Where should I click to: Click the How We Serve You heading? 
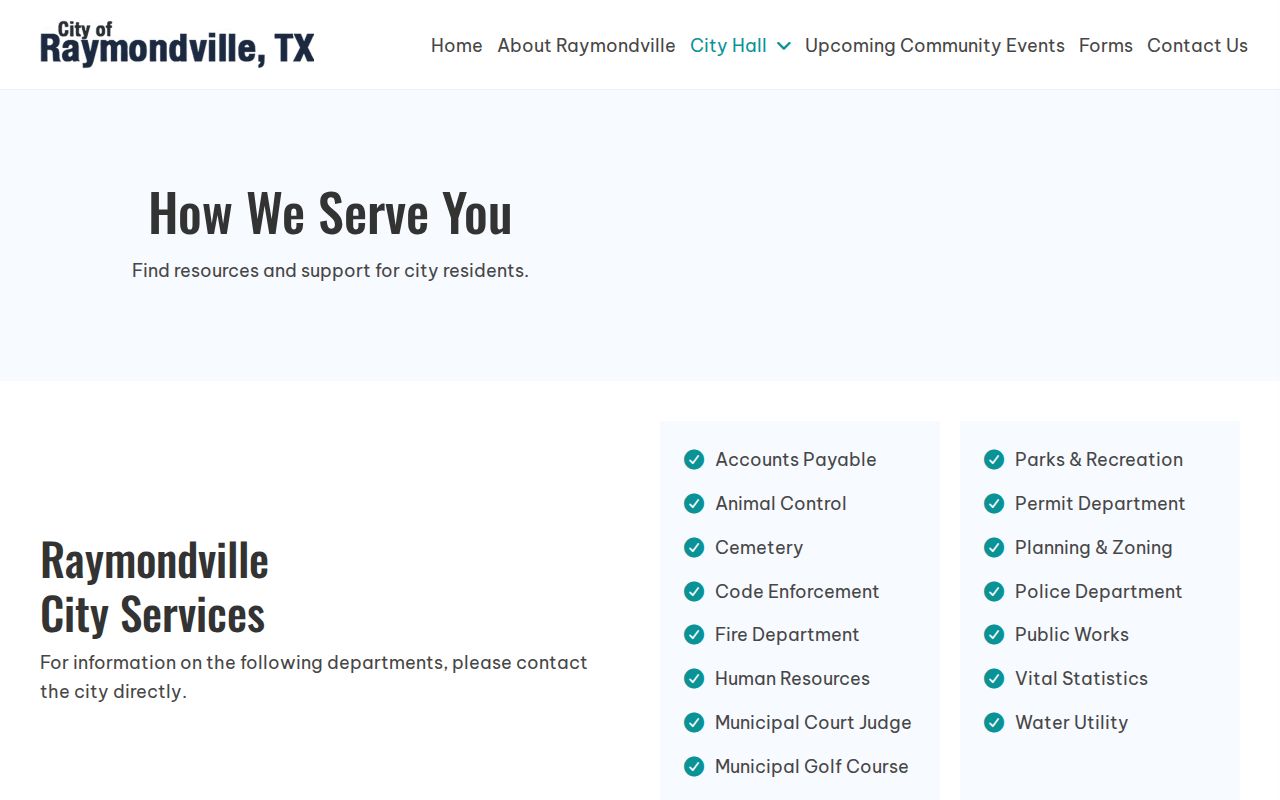pos(330,212)
